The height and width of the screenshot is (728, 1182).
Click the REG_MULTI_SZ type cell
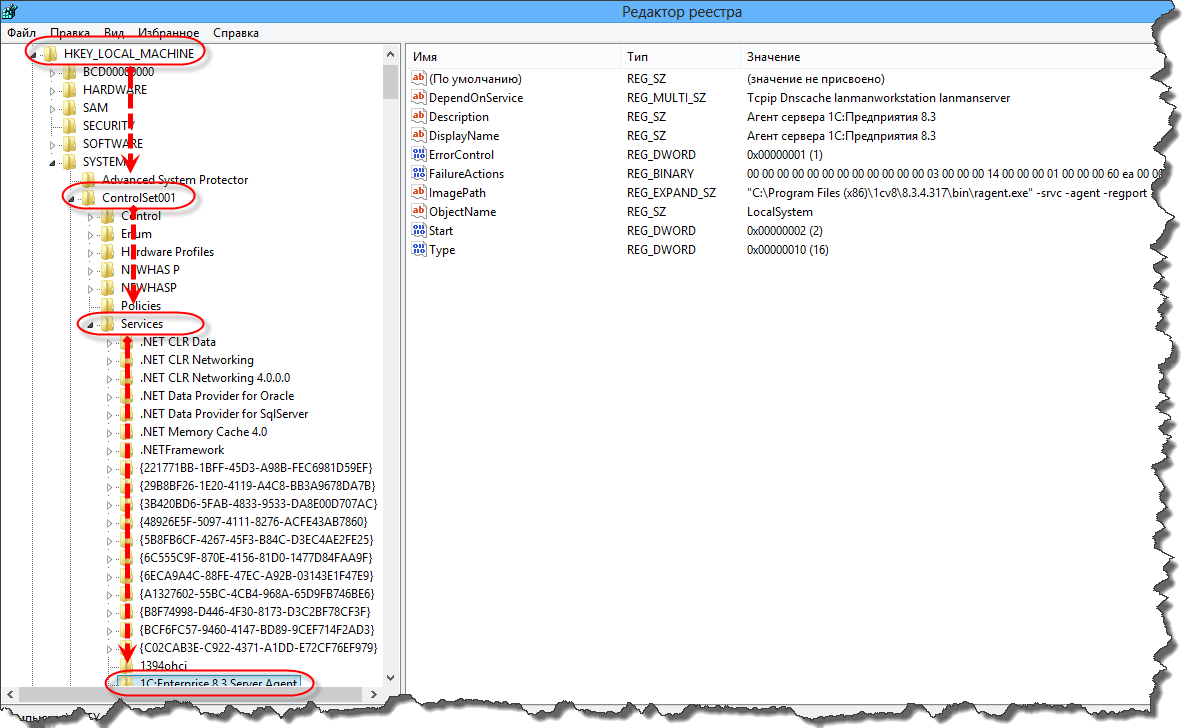point(666,97)
